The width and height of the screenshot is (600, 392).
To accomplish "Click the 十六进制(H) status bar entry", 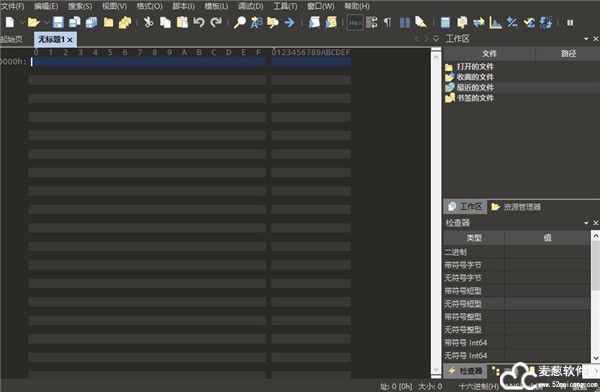I will (478, 387).
